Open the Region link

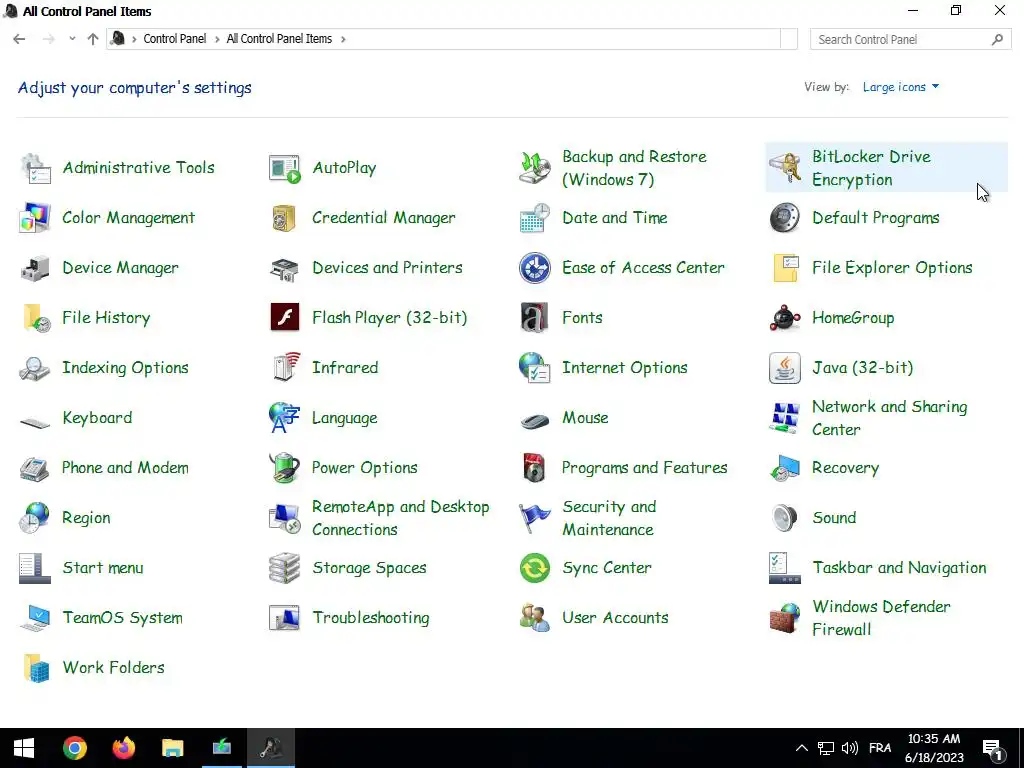click(86, 519)
